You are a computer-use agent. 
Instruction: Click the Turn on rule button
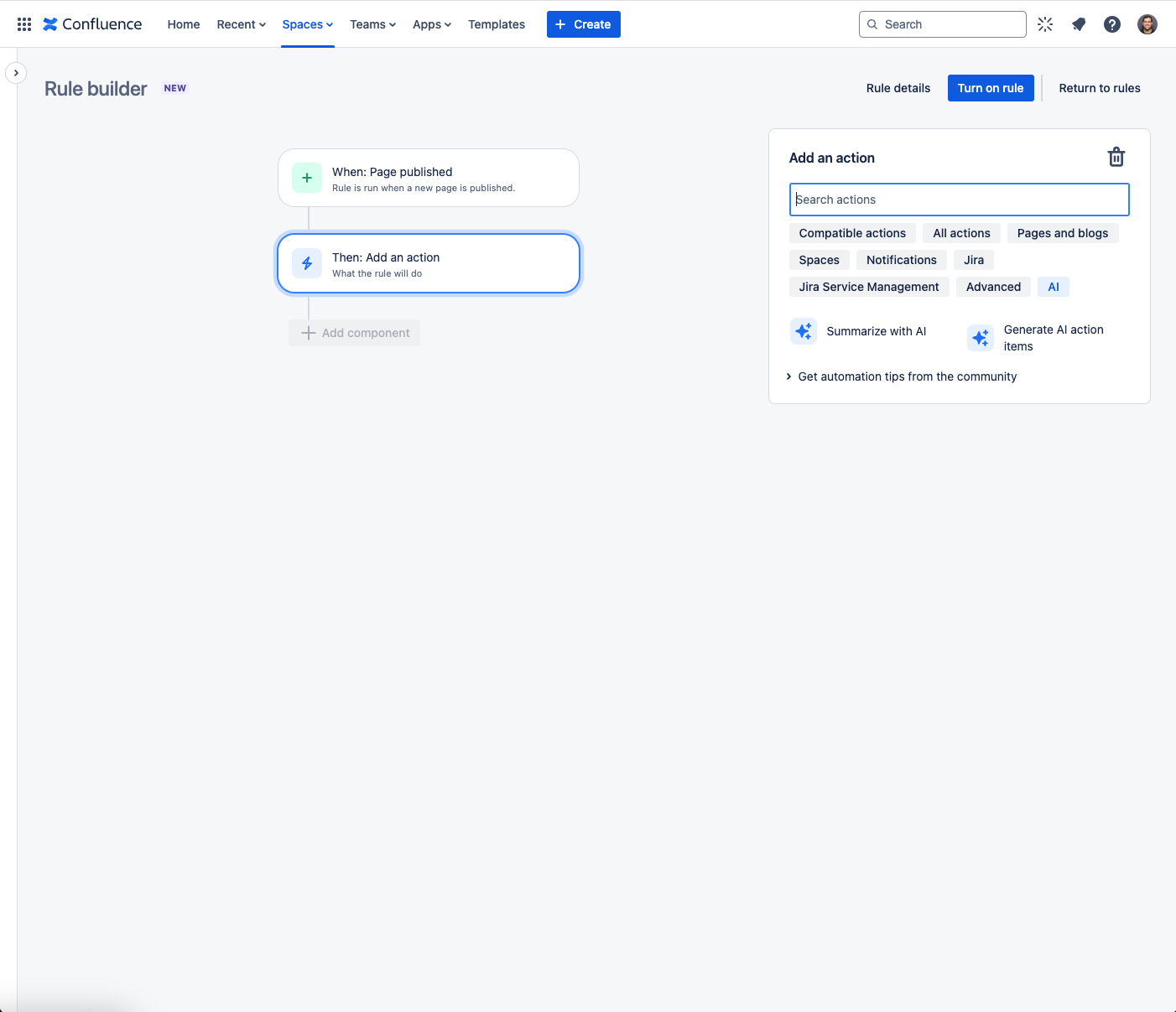point(991,88)
